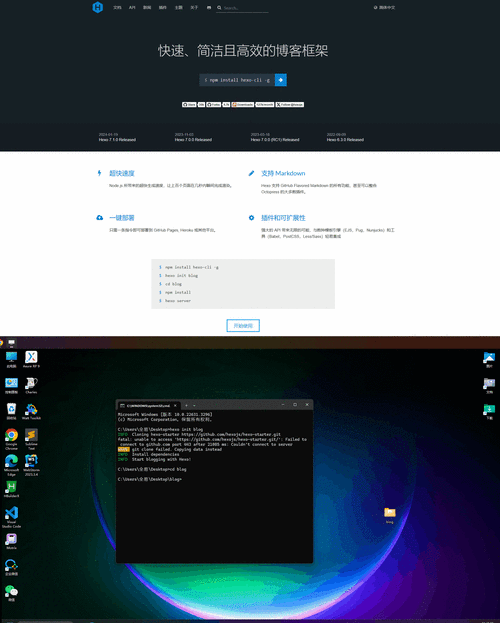Click the lightning bolt speed icon
500x623 pixels.
pyautogui.click(x=99, y=173)
